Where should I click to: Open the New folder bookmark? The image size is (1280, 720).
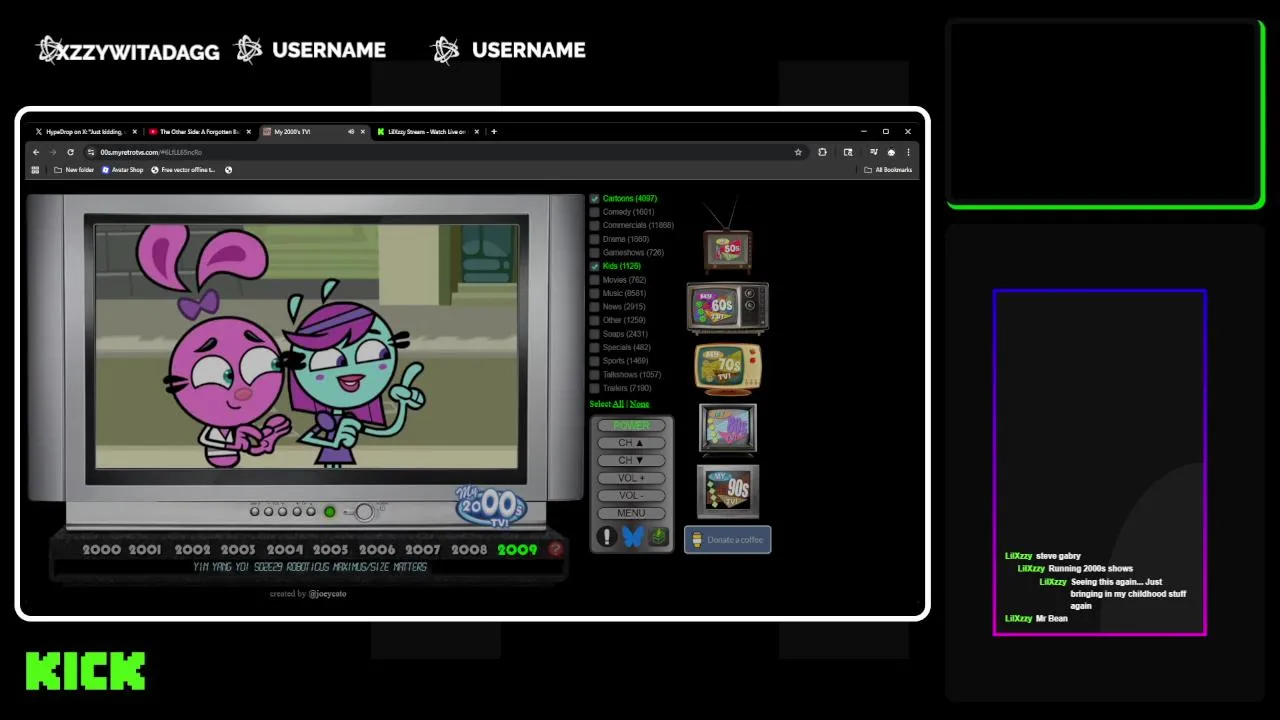tap(74, 170)
